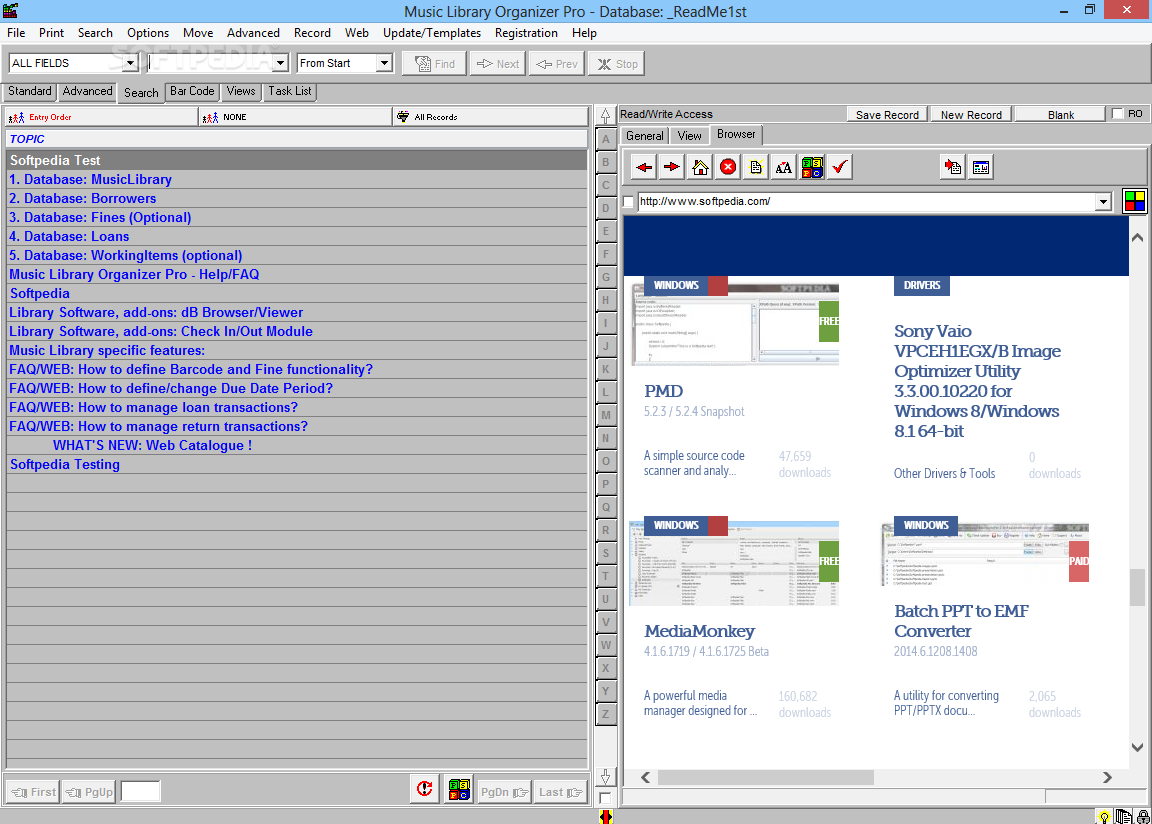Click the page number input field
1152x824 pixels.
pyautogui.click(x=140, y=792)
